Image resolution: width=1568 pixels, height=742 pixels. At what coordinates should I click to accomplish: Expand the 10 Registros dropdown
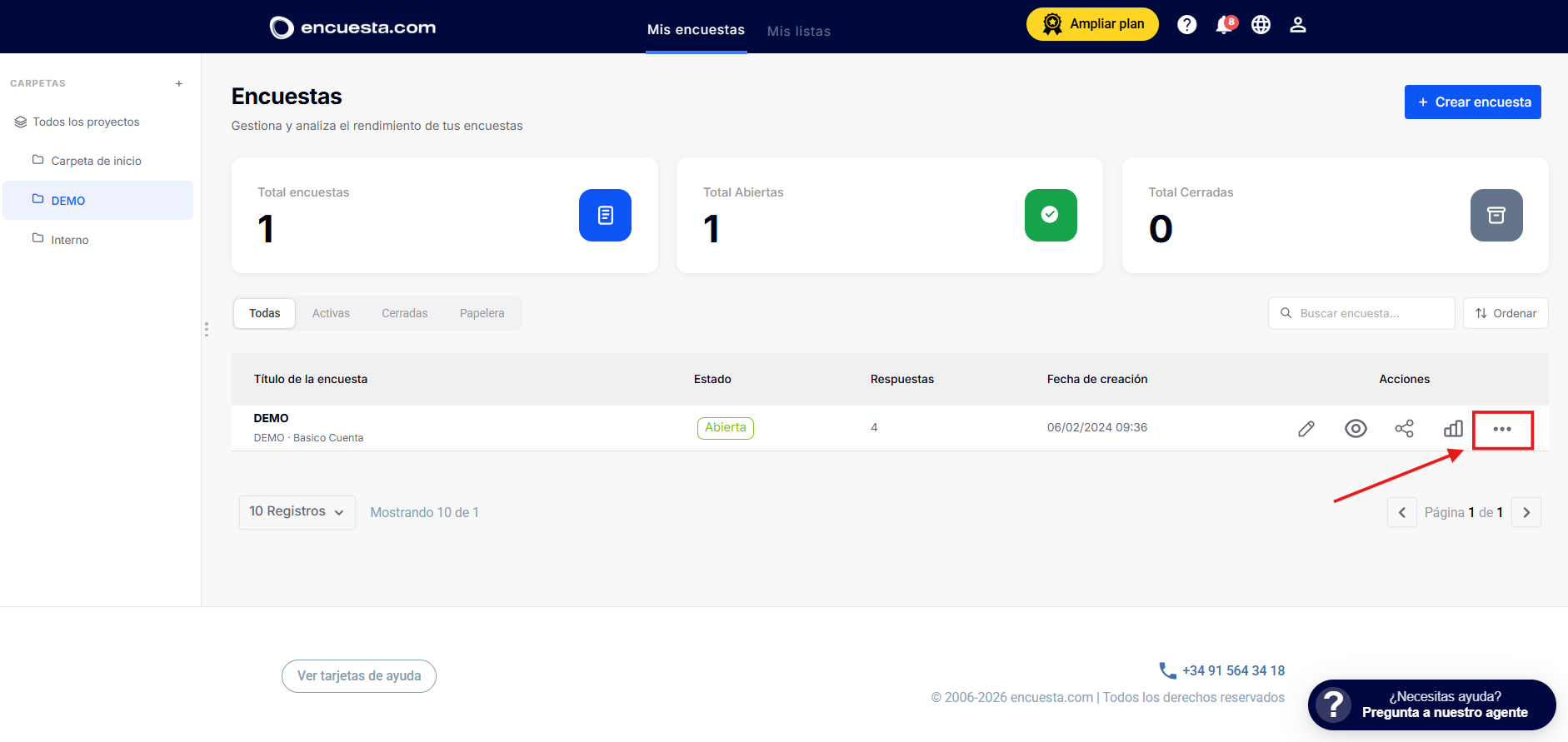[297, 512]
